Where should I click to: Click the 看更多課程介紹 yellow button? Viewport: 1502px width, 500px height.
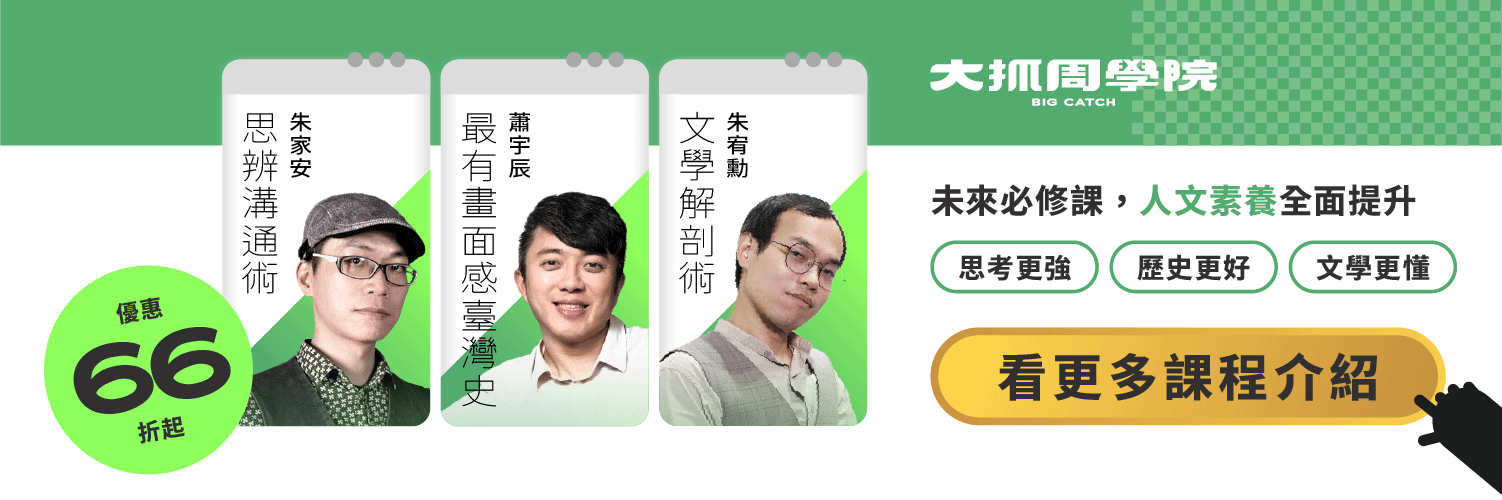pos(1188,376)
